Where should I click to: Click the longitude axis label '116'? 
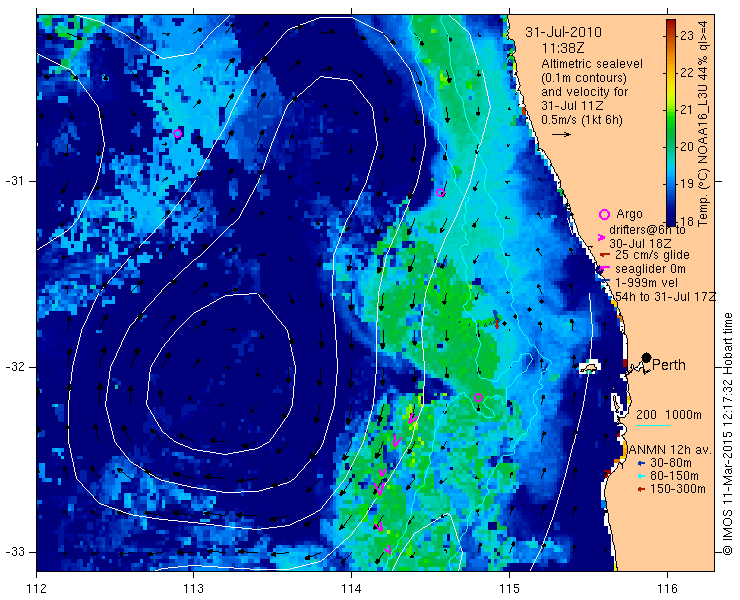point(667,589)
